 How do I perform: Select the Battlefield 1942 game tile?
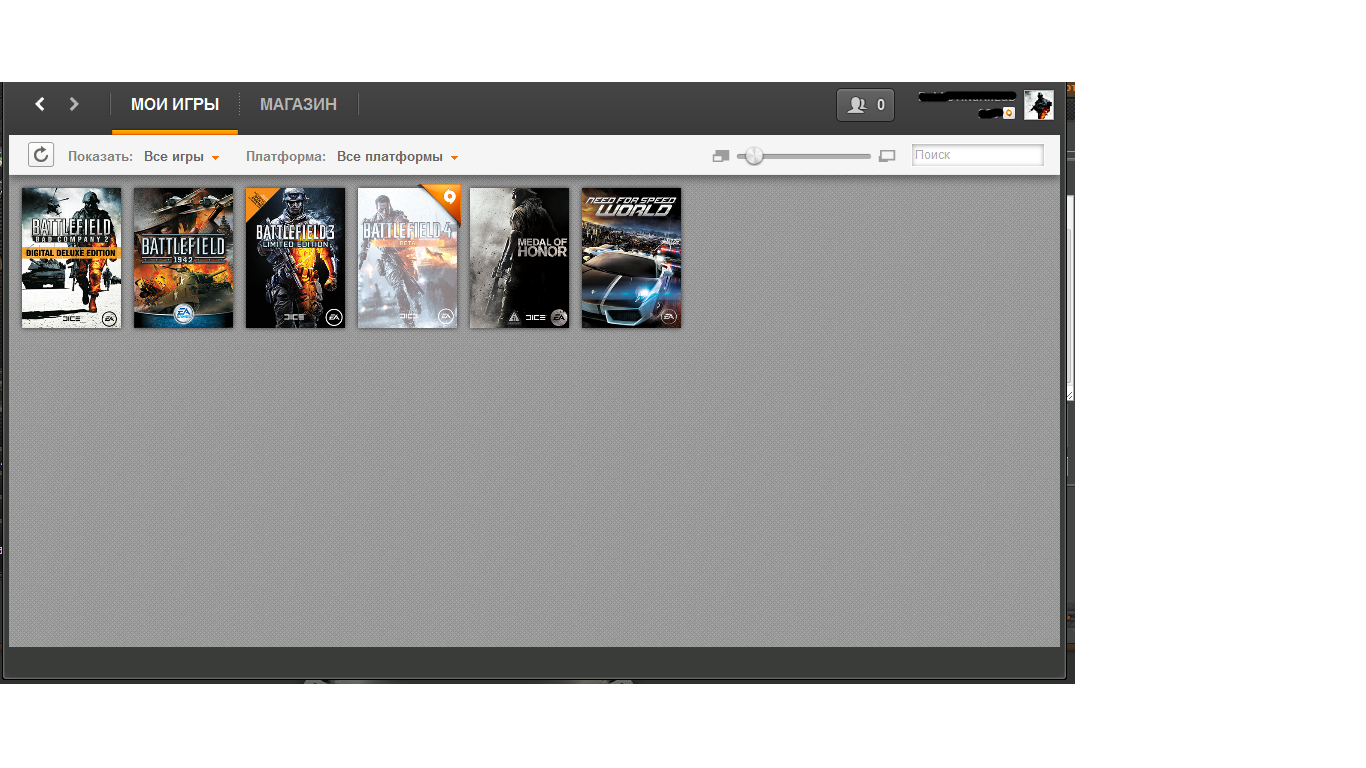[x=184, y=258]
